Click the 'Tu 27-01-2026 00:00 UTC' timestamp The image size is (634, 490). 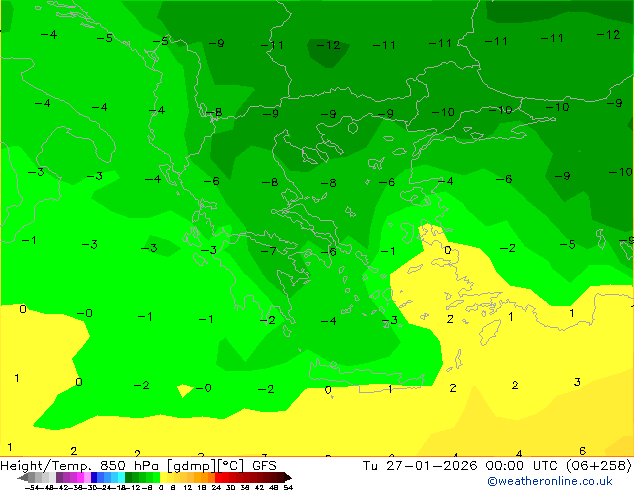(461, 466)
